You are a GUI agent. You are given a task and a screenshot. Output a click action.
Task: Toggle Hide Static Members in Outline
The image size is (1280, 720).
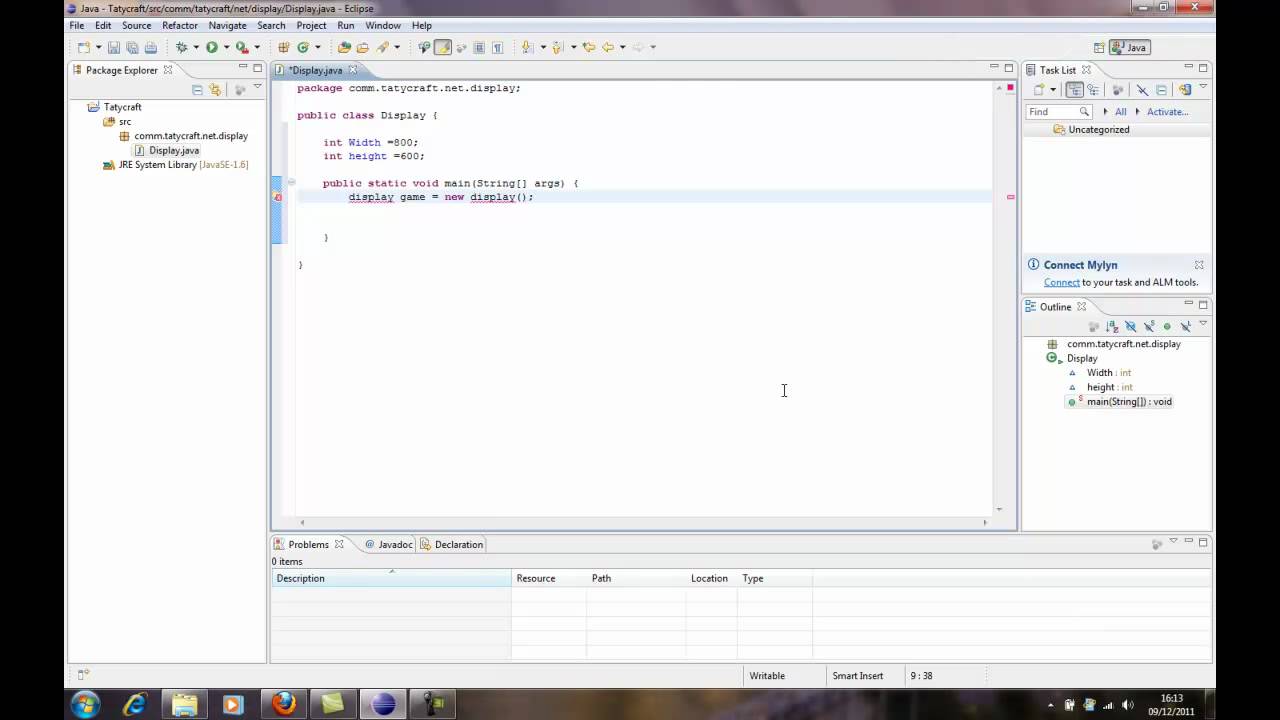point(1149,326)
